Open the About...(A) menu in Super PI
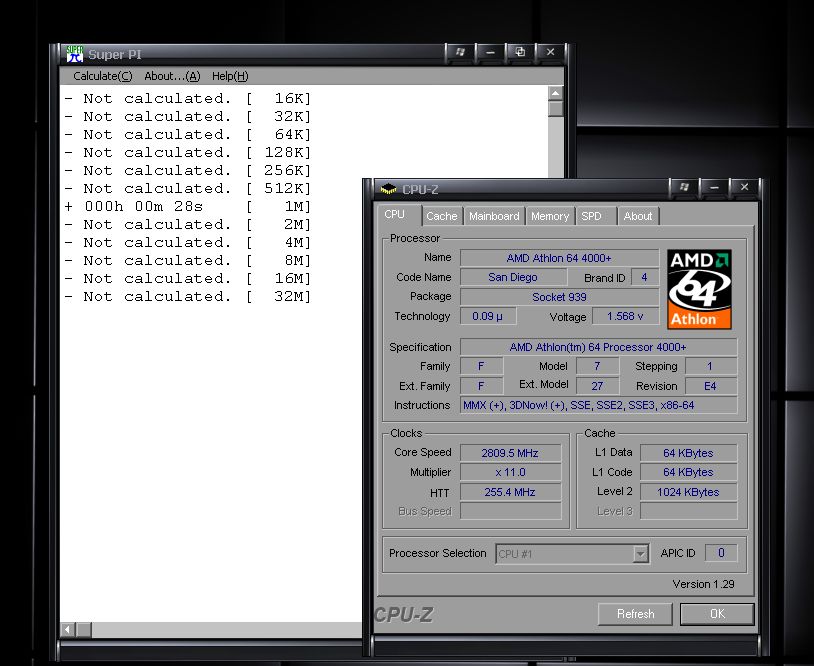 tap(172, 76)
